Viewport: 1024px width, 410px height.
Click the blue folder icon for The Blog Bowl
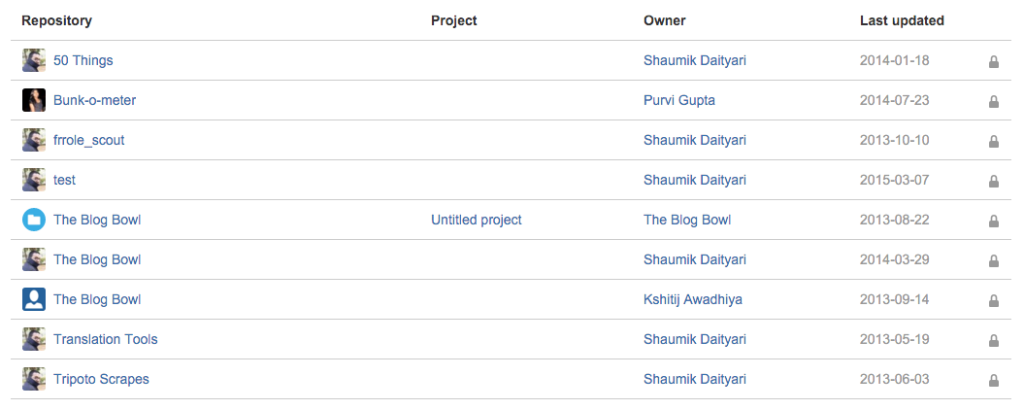click(x=34, y=220)
